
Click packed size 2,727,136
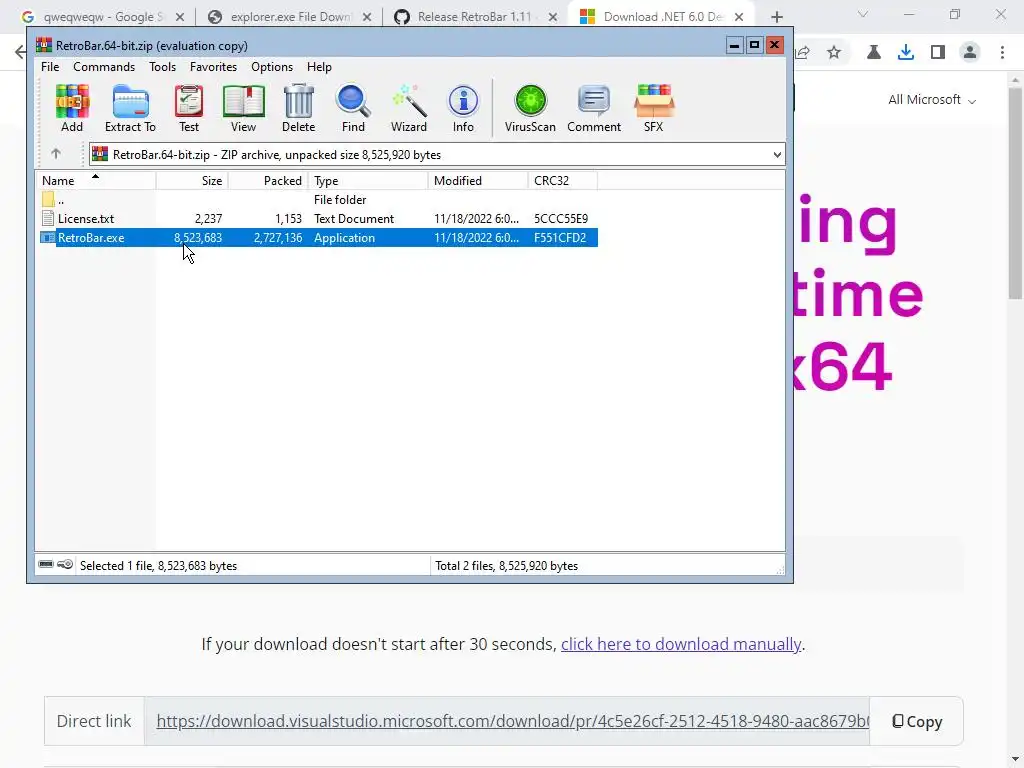click(x=278, y=238)
